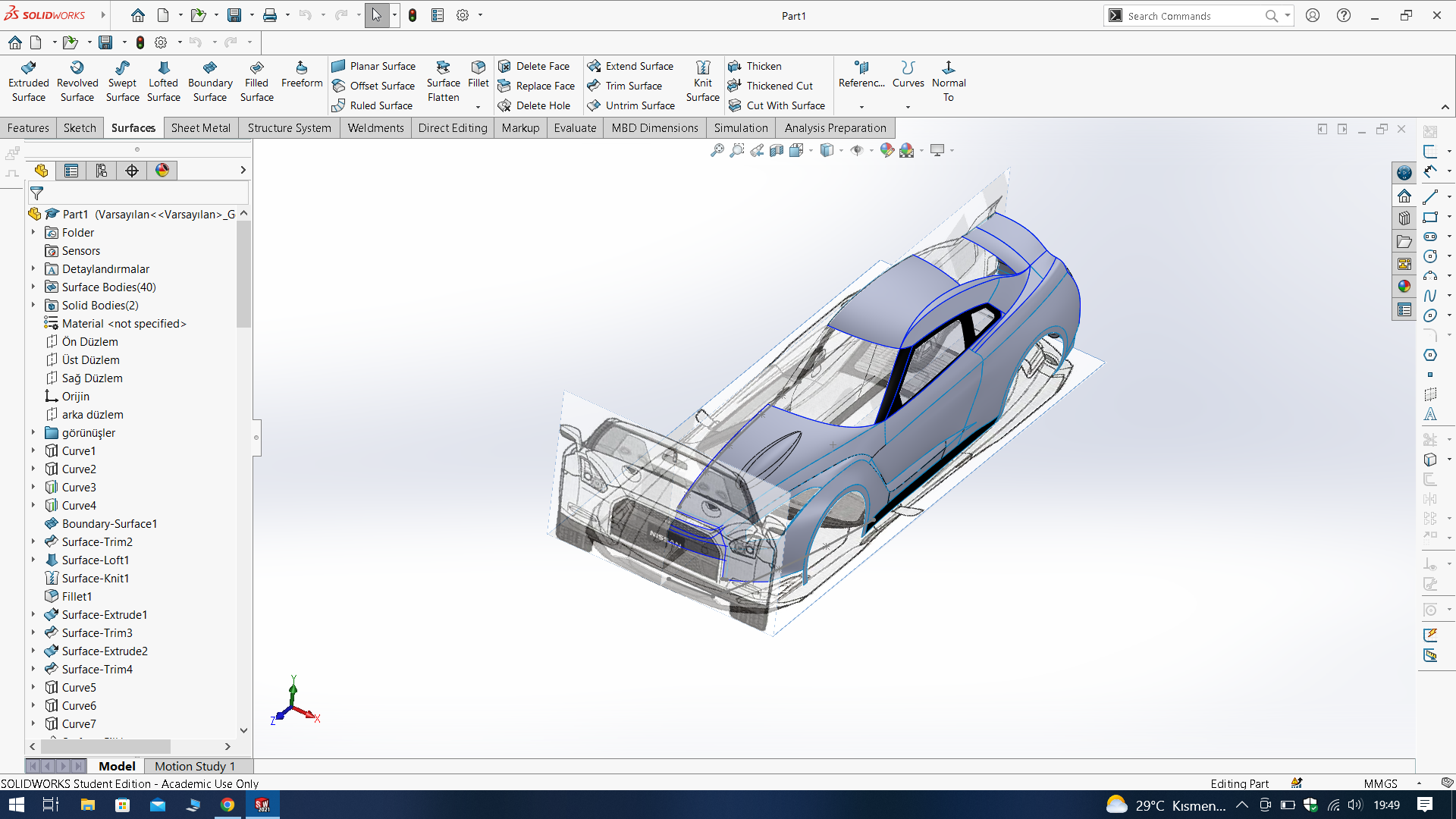Click the Evaluate ribbon tab

coord(574,127)
